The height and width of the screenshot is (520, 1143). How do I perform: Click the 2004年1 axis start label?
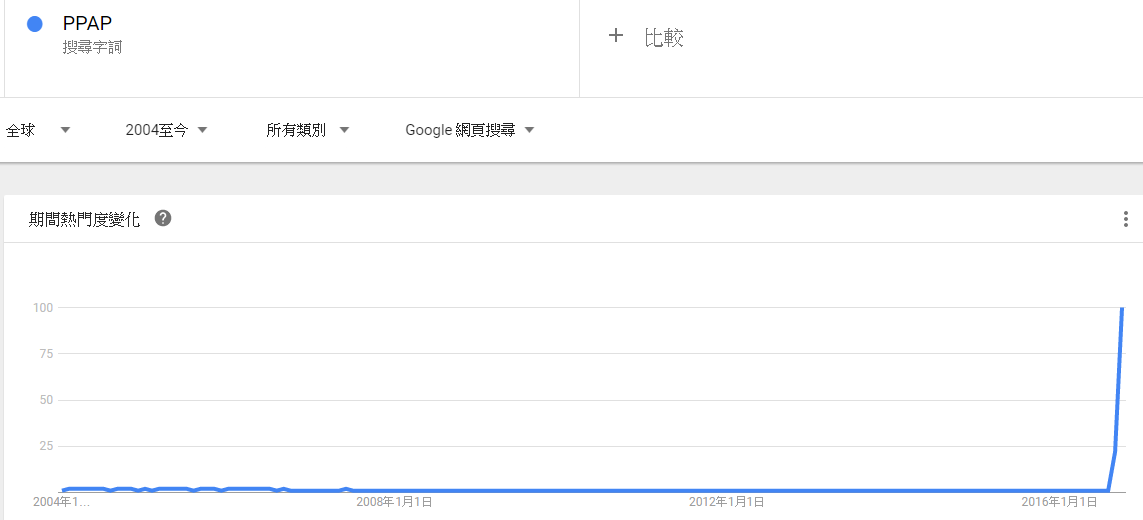tap(61, 501)
